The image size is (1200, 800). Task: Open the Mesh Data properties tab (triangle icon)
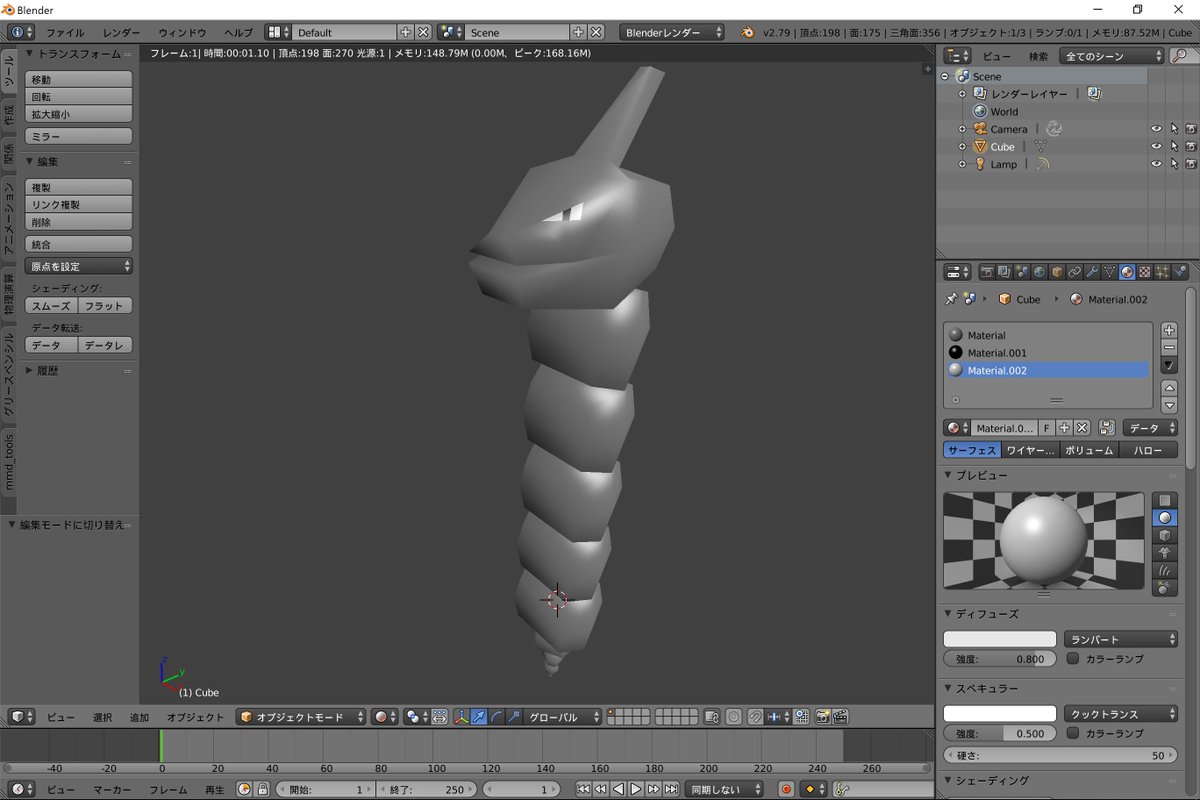(x=1110, y=272)
